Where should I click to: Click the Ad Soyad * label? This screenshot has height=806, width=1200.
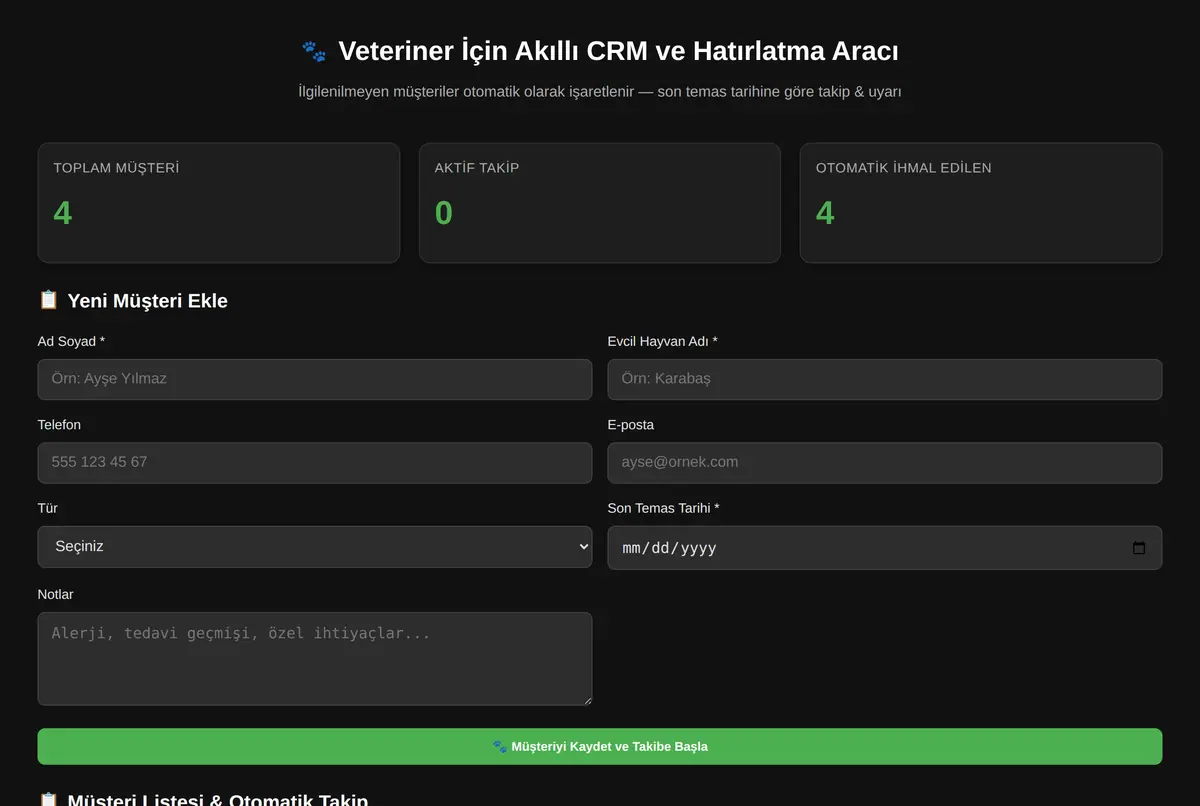[x=71, y=341]
